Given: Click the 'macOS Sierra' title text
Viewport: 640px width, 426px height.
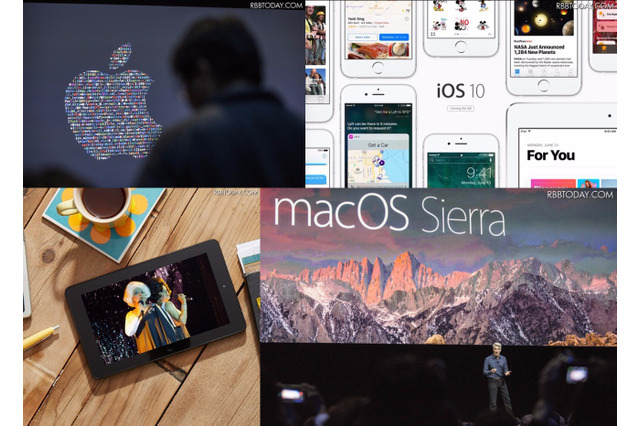Looking at the screenshot, I should tap(390, 214).
